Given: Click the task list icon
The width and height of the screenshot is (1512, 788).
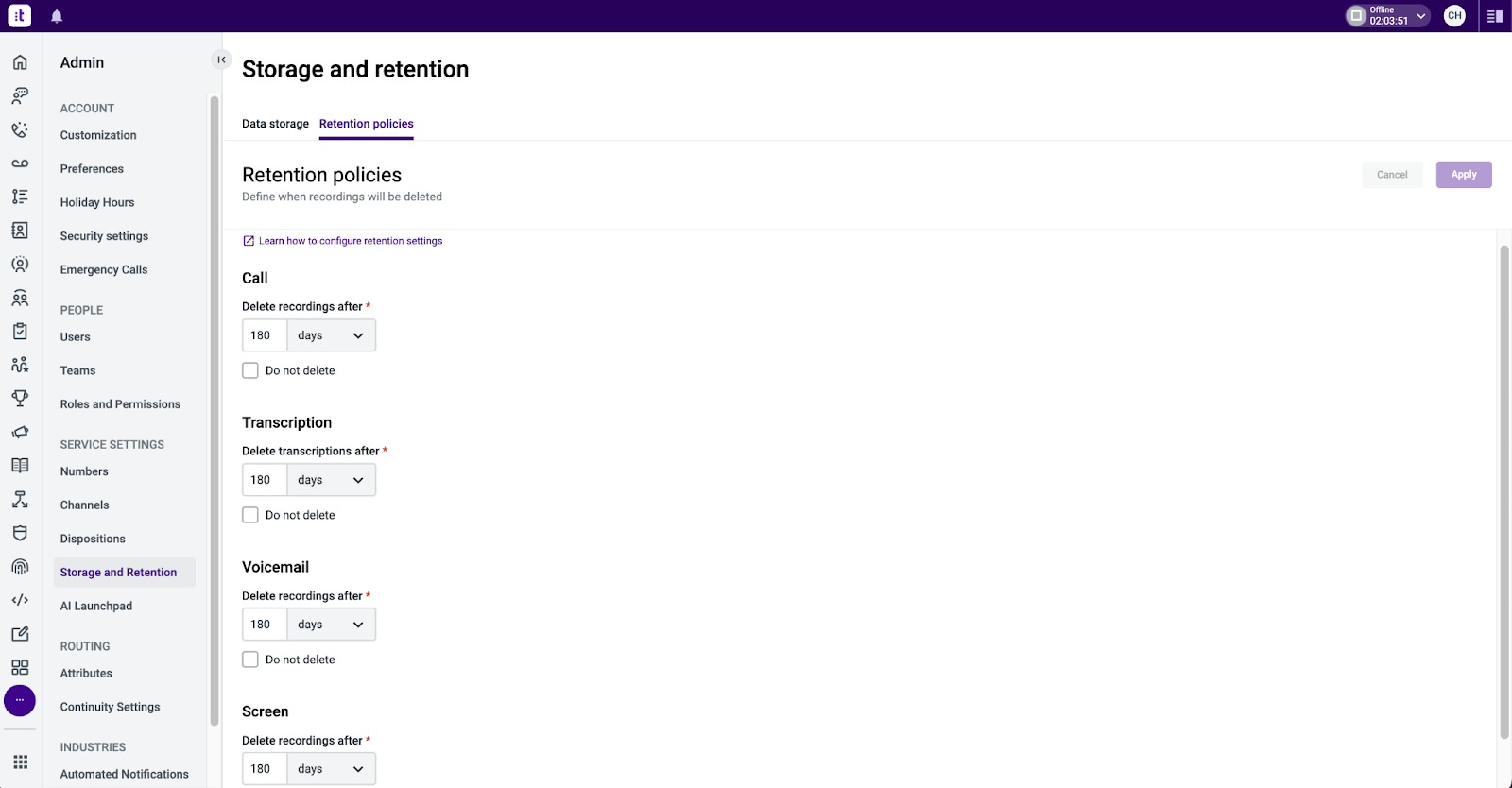Looking at the screenshot, I should [20, 197].
